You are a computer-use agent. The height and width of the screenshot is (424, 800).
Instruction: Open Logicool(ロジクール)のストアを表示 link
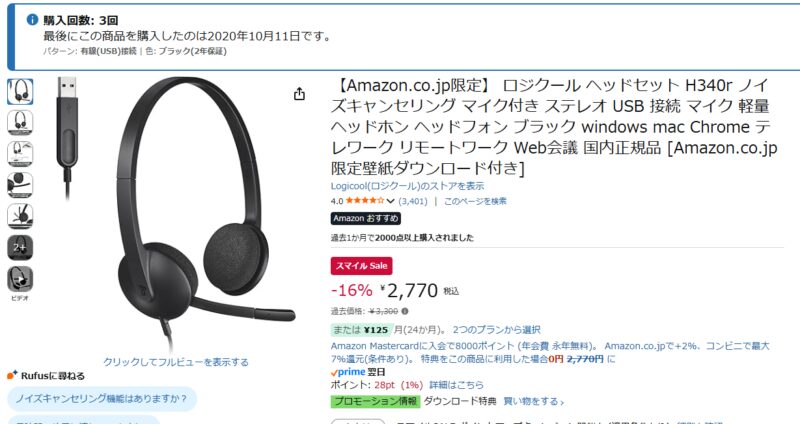407,186
